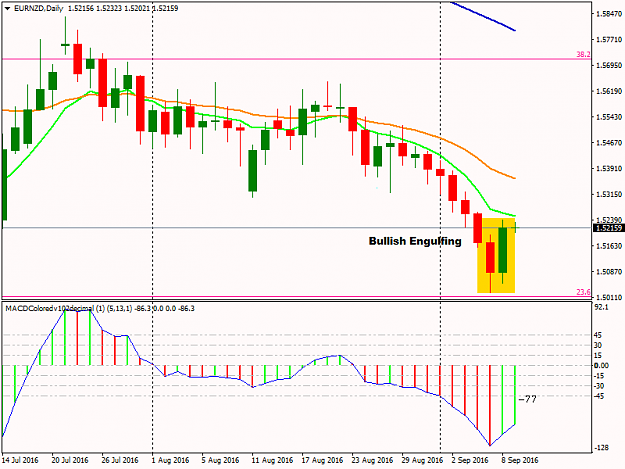Click the 14 Jul 2016 date label
The image size is (625, 469).
tap(20, 460)
